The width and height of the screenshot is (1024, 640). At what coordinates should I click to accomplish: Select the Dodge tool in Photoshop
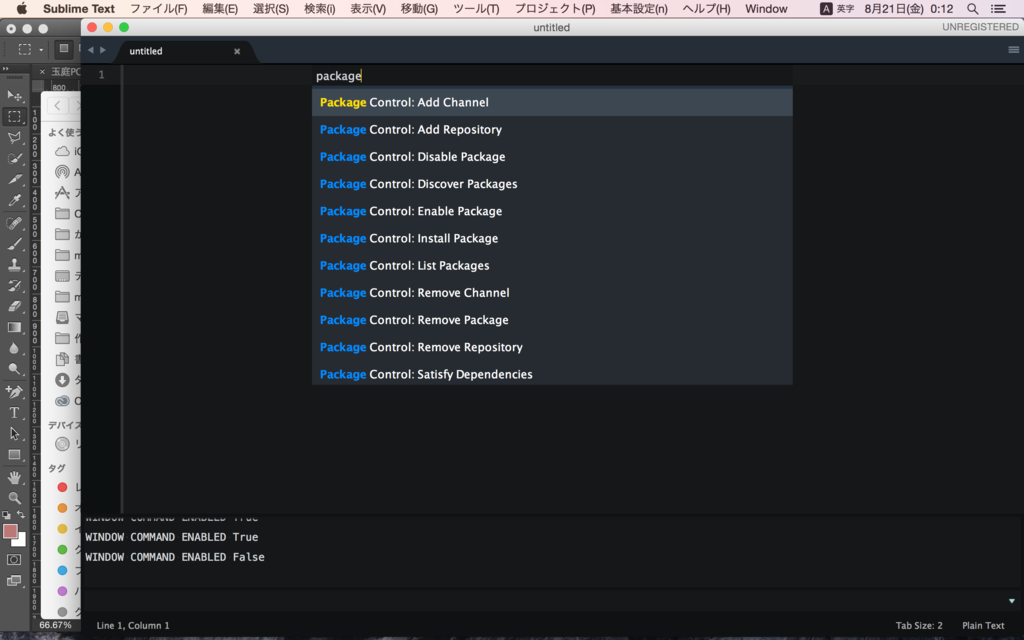[x=14, y=369]
